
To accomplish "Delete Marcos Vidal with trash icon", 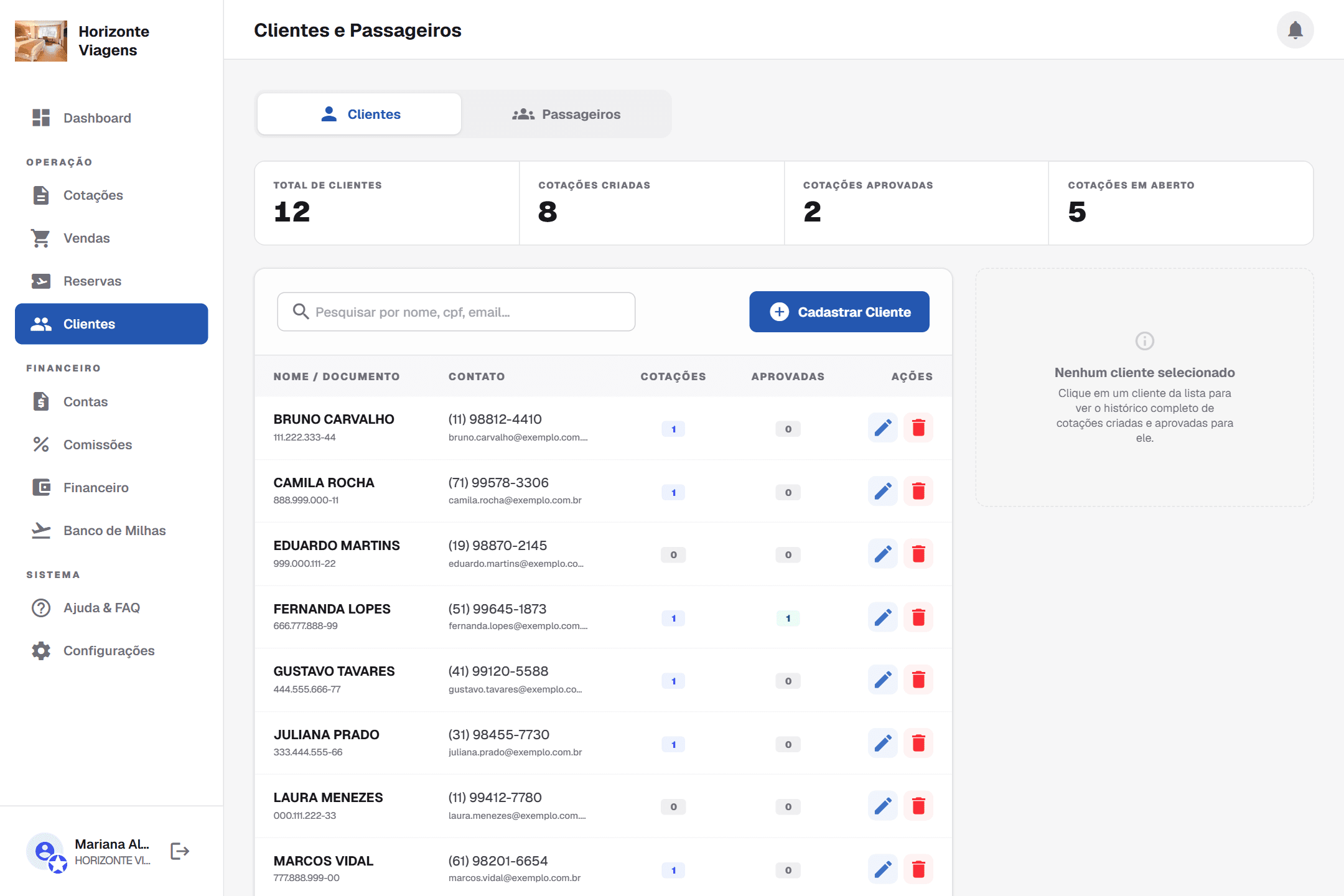I will click(x=918, y=869).
